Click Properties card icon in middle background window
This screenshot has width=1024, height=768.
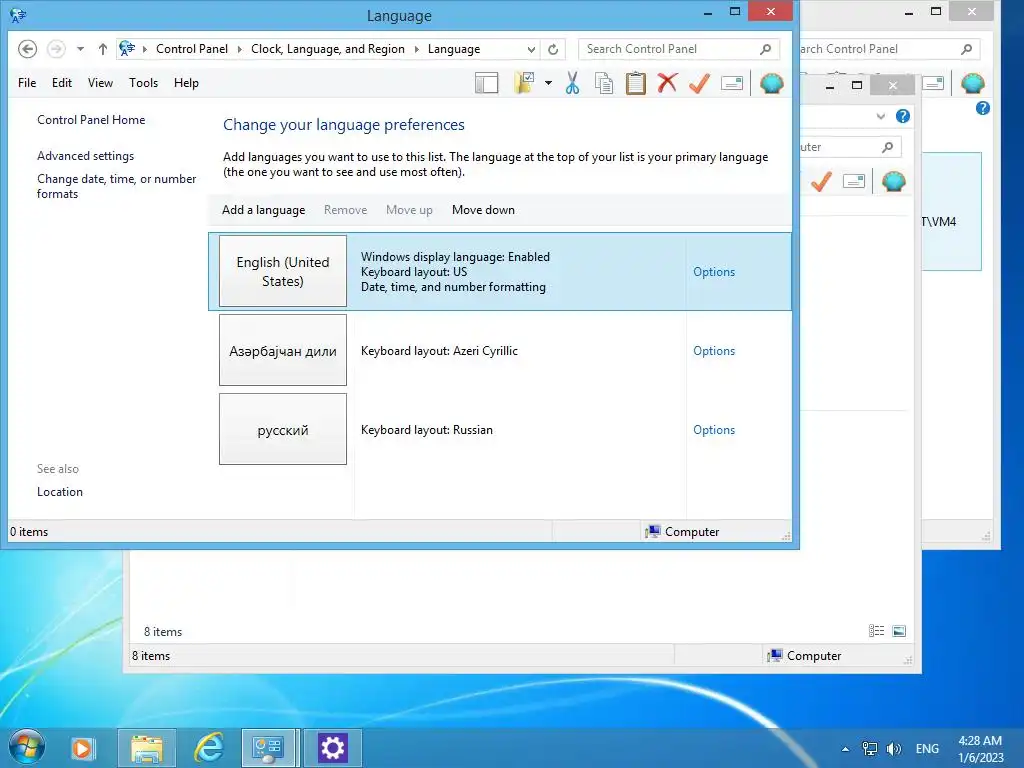(x=854, y=181)
